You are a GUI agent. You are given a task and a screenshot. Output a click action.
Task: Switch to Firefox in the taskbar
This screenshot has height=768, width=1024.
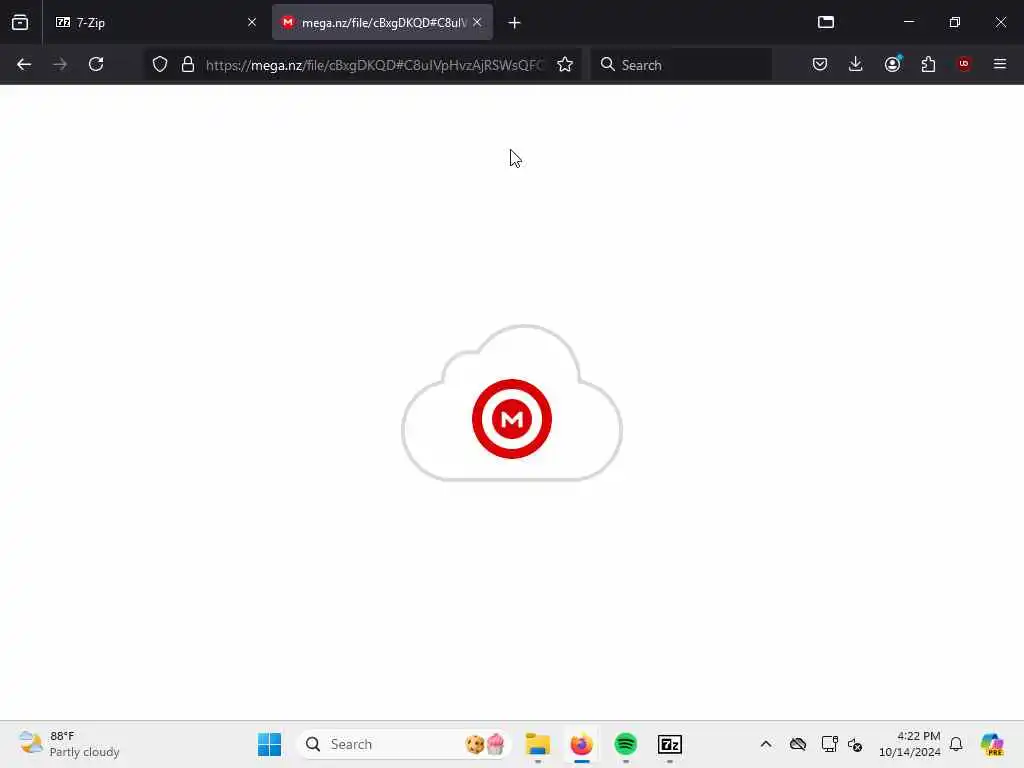581,744
